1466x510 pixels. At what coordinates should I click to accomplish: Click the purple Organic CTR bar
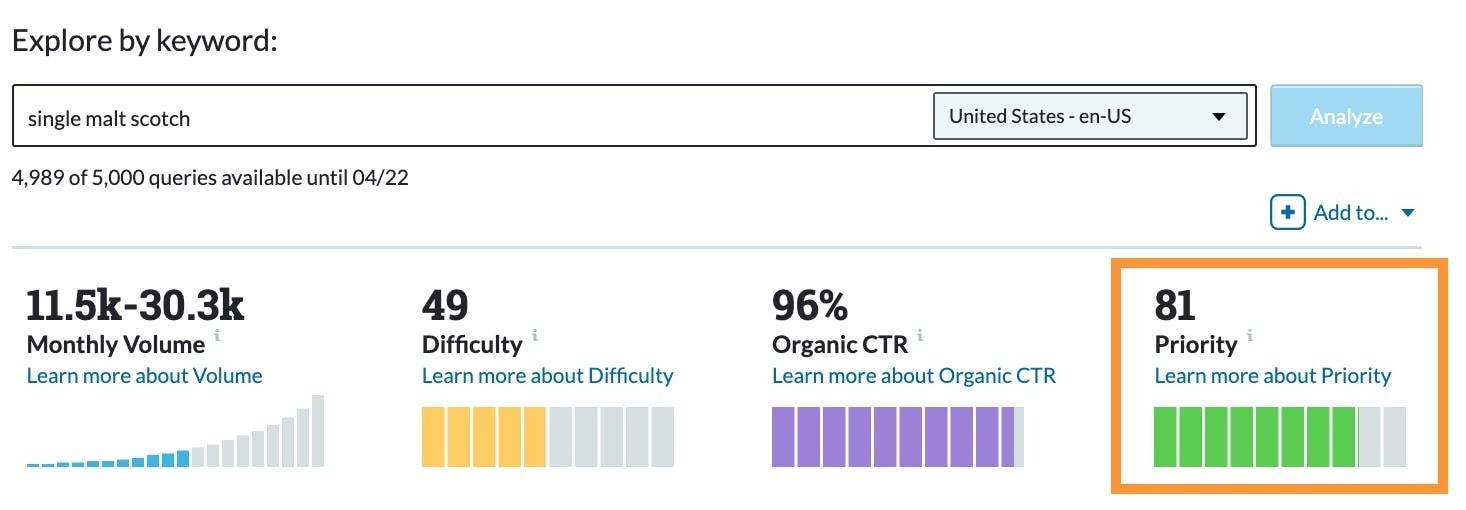(x=898, y=436)
